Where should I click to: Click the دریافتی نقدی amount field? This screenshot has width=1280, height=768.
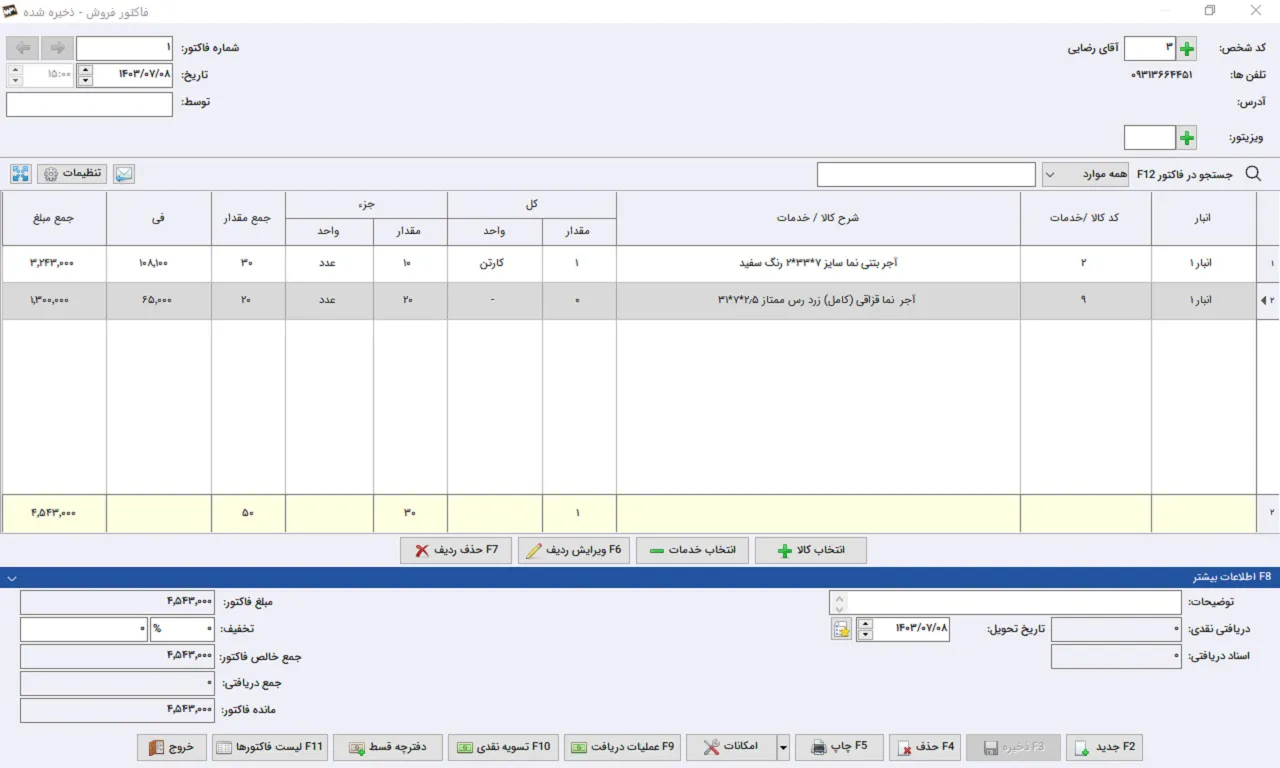click(1116, 629)
